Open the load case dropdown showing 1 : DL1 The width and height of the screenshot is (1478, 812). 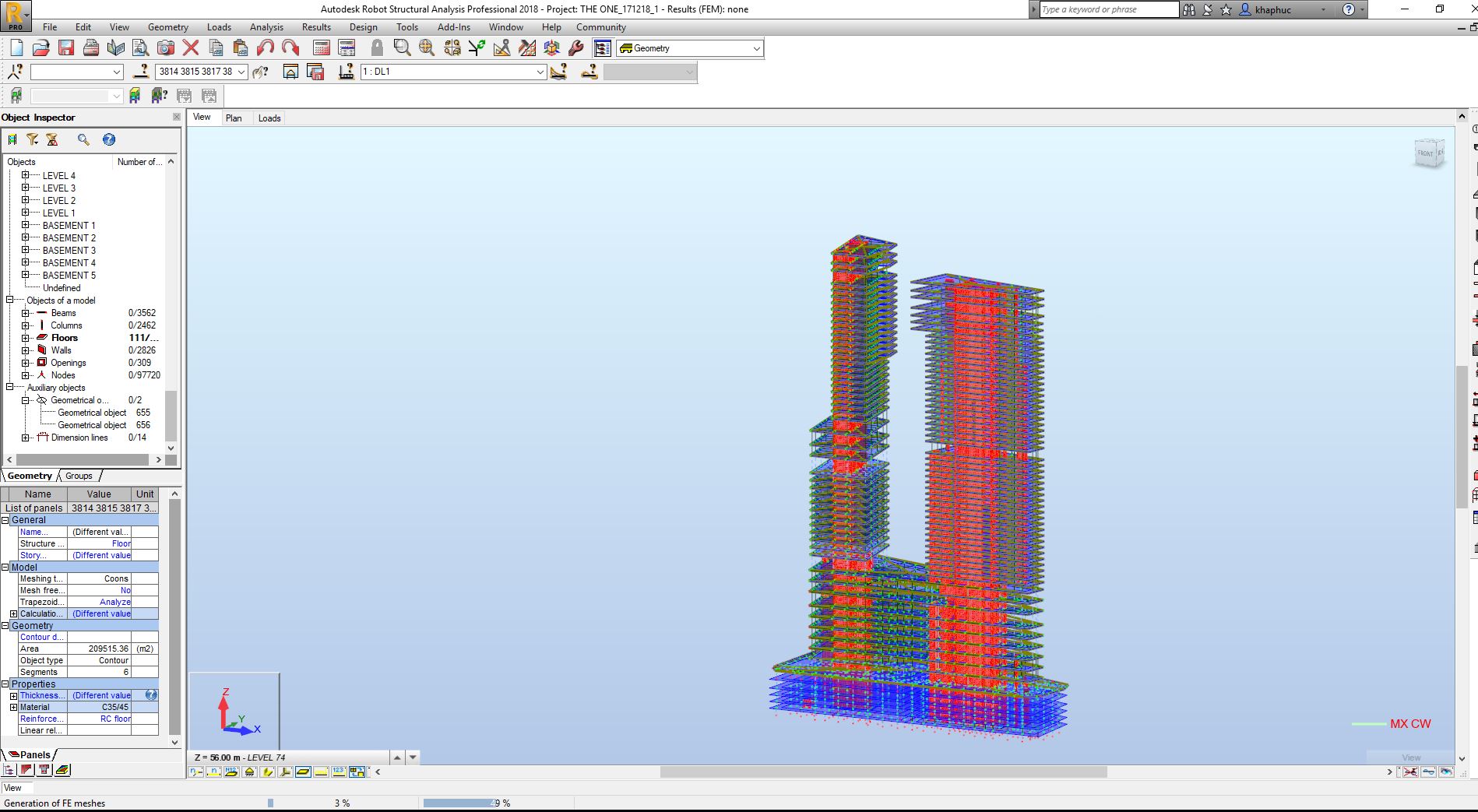coord(540,72)
